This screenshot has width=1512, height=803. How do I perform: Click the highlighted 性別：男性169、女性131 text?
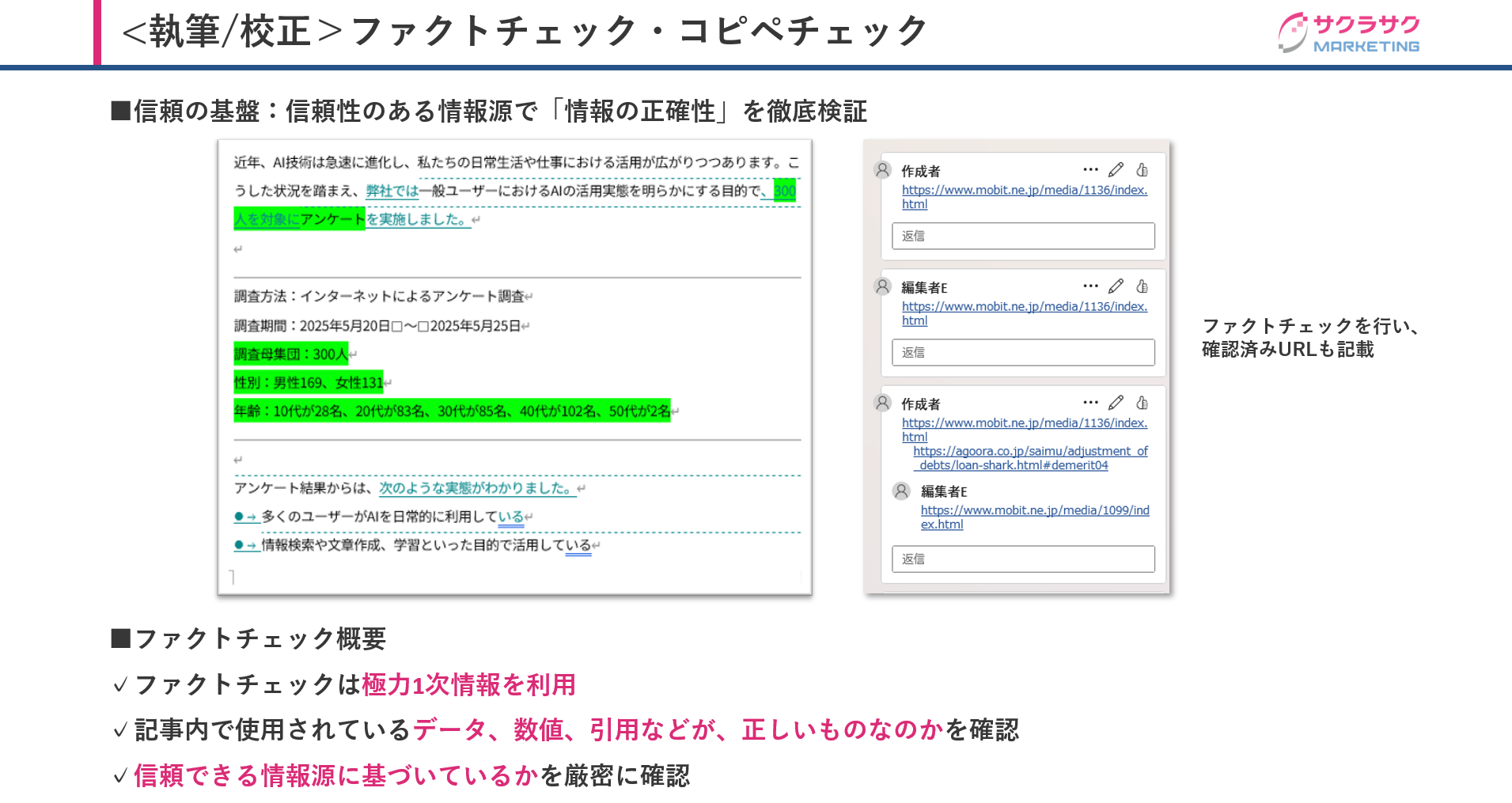[308, 383]
